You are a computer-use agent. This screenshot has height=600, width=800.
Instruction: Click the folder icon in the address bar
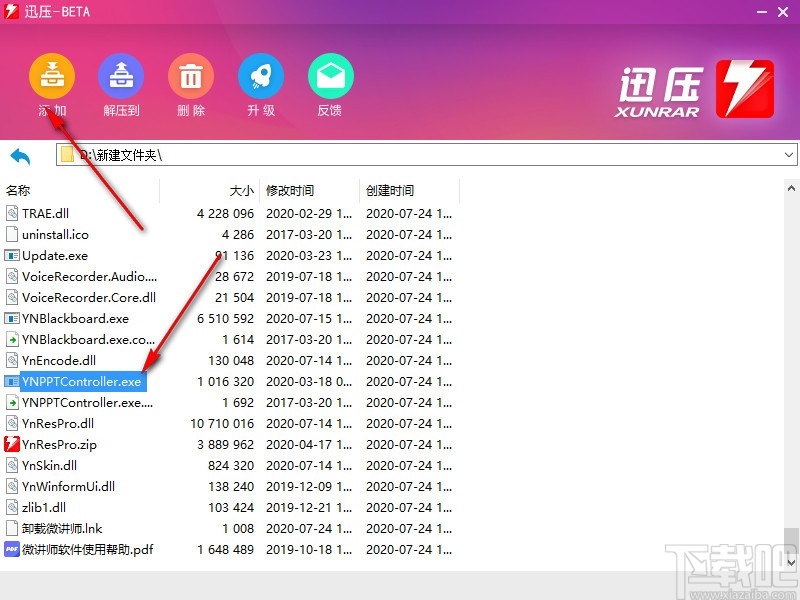[x=67, y=156]
